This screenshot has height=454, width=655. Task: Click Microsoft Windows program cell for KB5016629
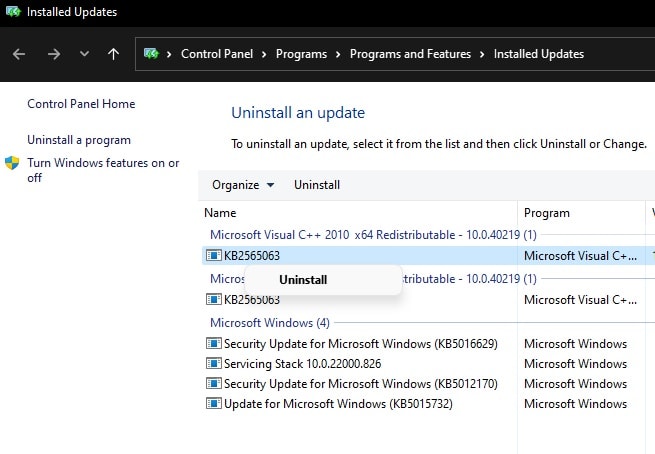[x=575, y=344]
